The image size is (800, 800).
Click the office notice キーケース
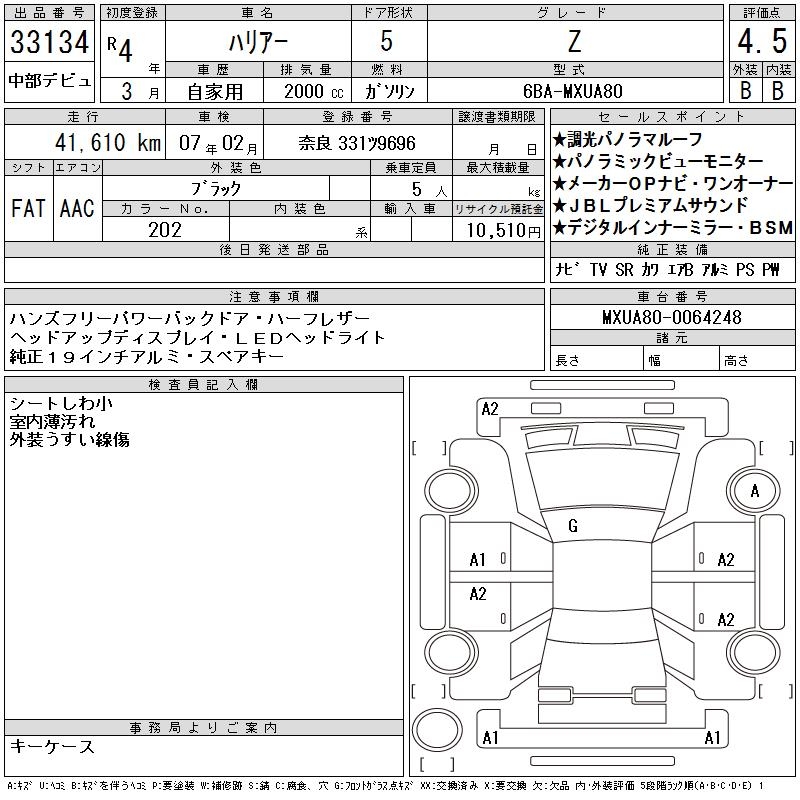(x=53, y=746)
